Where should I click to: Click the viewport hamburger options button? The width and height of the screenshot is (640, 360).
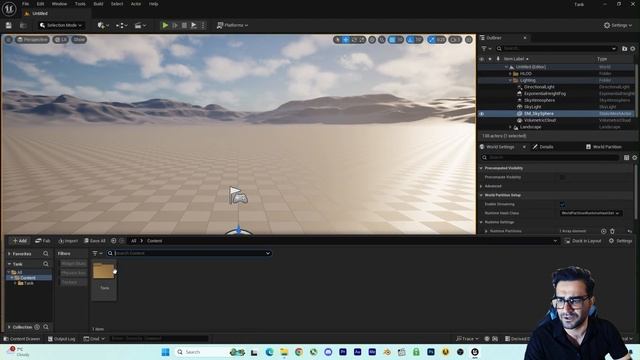click(x=9, y=40)
